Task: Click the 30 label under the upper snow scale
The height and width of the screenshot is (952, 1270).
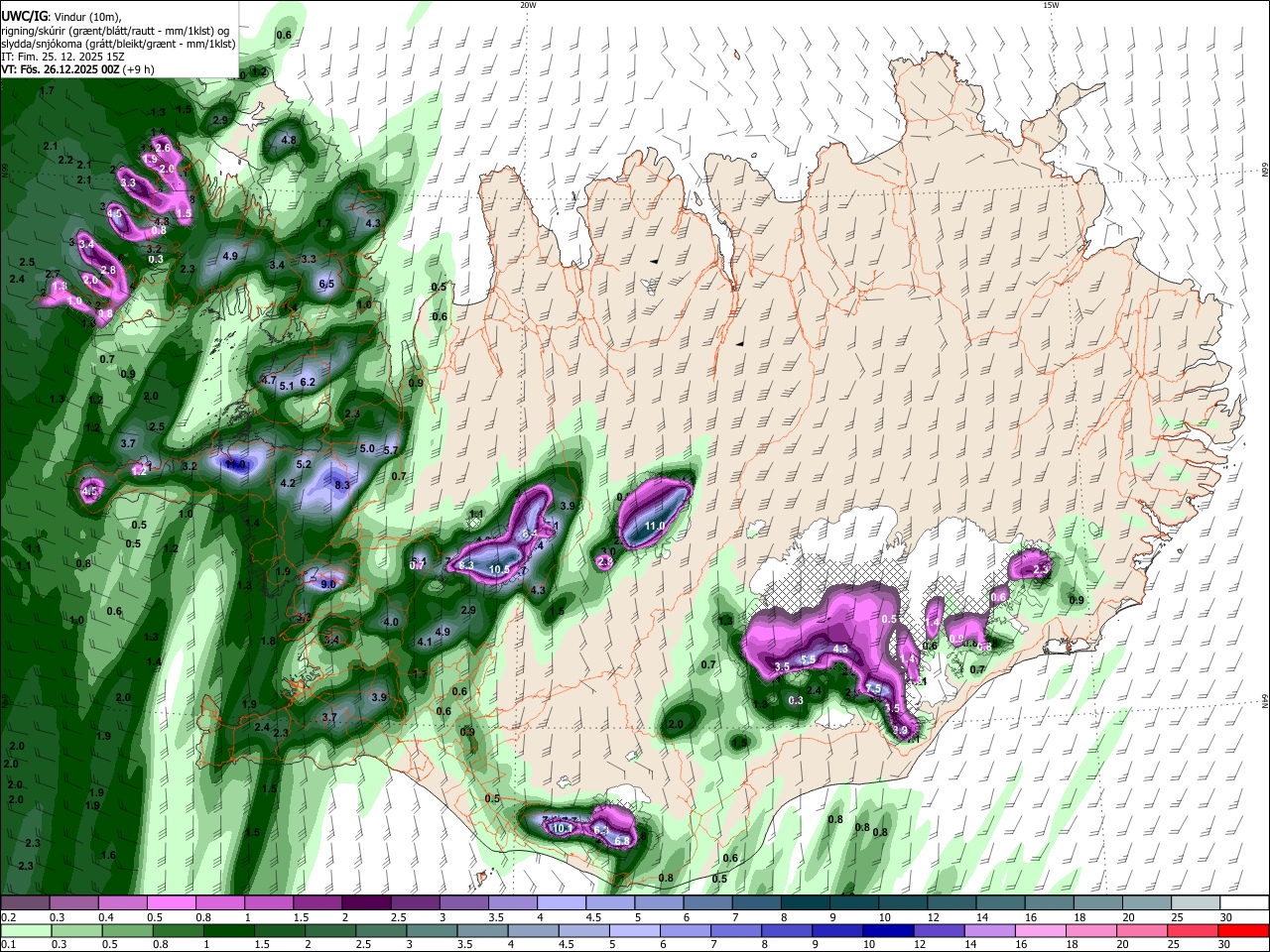Action: coord(1225,917)
